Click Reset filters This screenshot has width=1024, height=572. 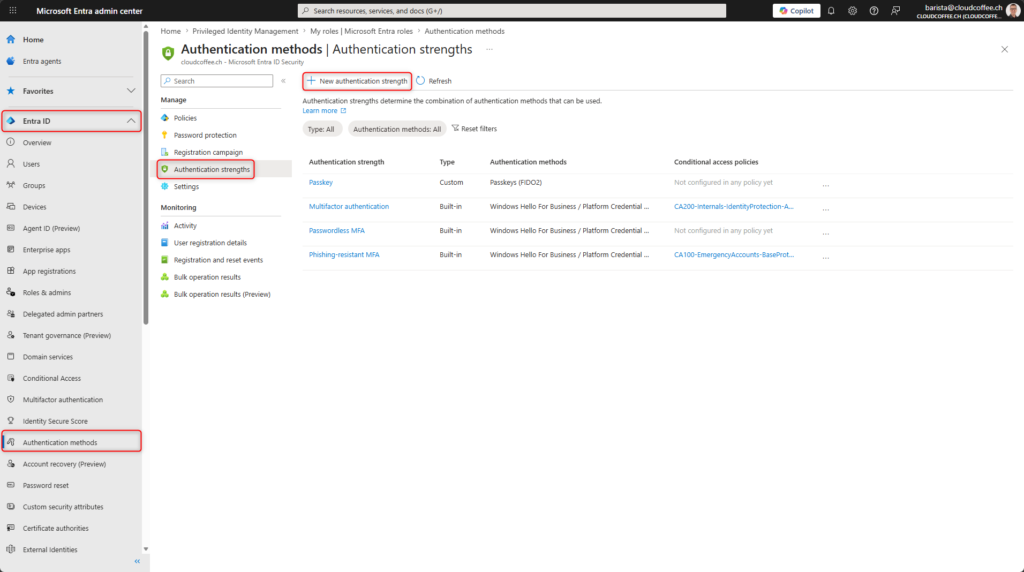click(x=474, y=129)
